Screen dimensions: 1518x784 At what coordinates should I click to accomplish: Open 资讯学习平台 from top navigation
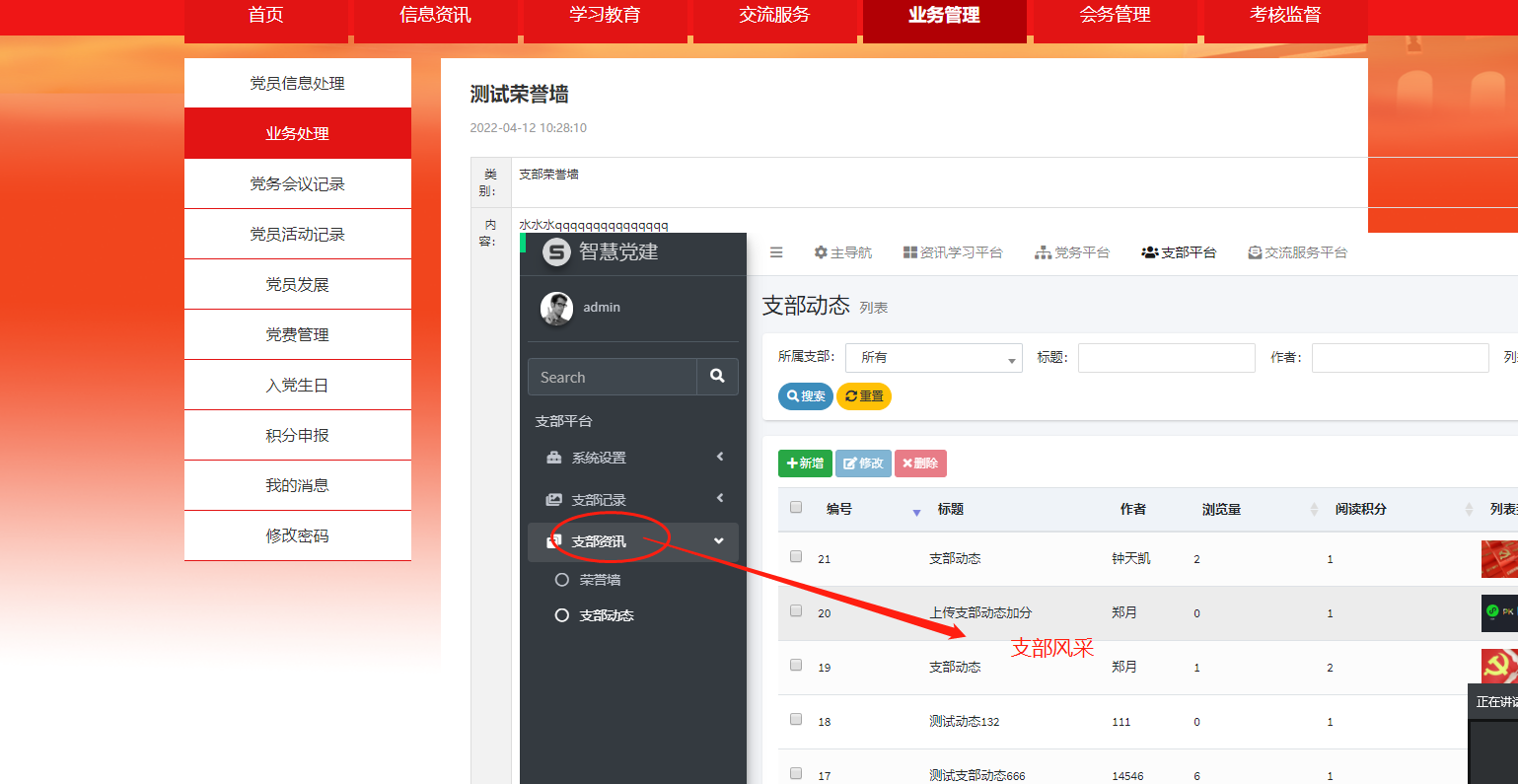[x=953, y=252]
